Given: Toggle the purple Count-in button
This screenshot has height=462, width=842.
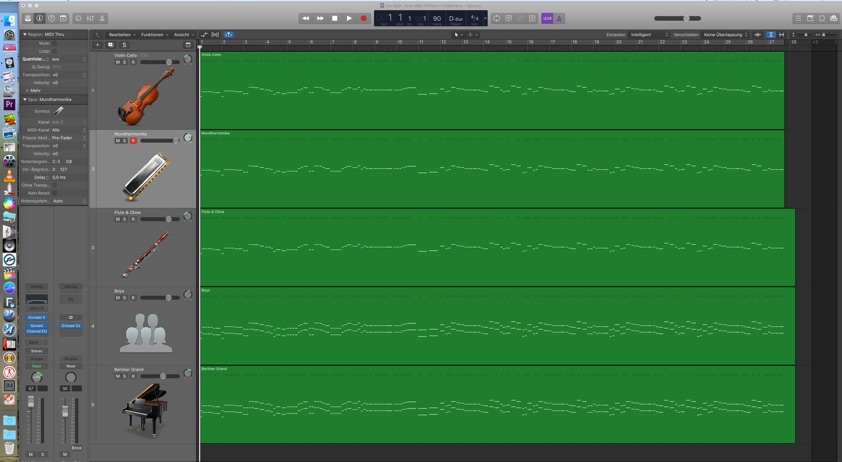Looking at the screenshot, I should [547, 18].
